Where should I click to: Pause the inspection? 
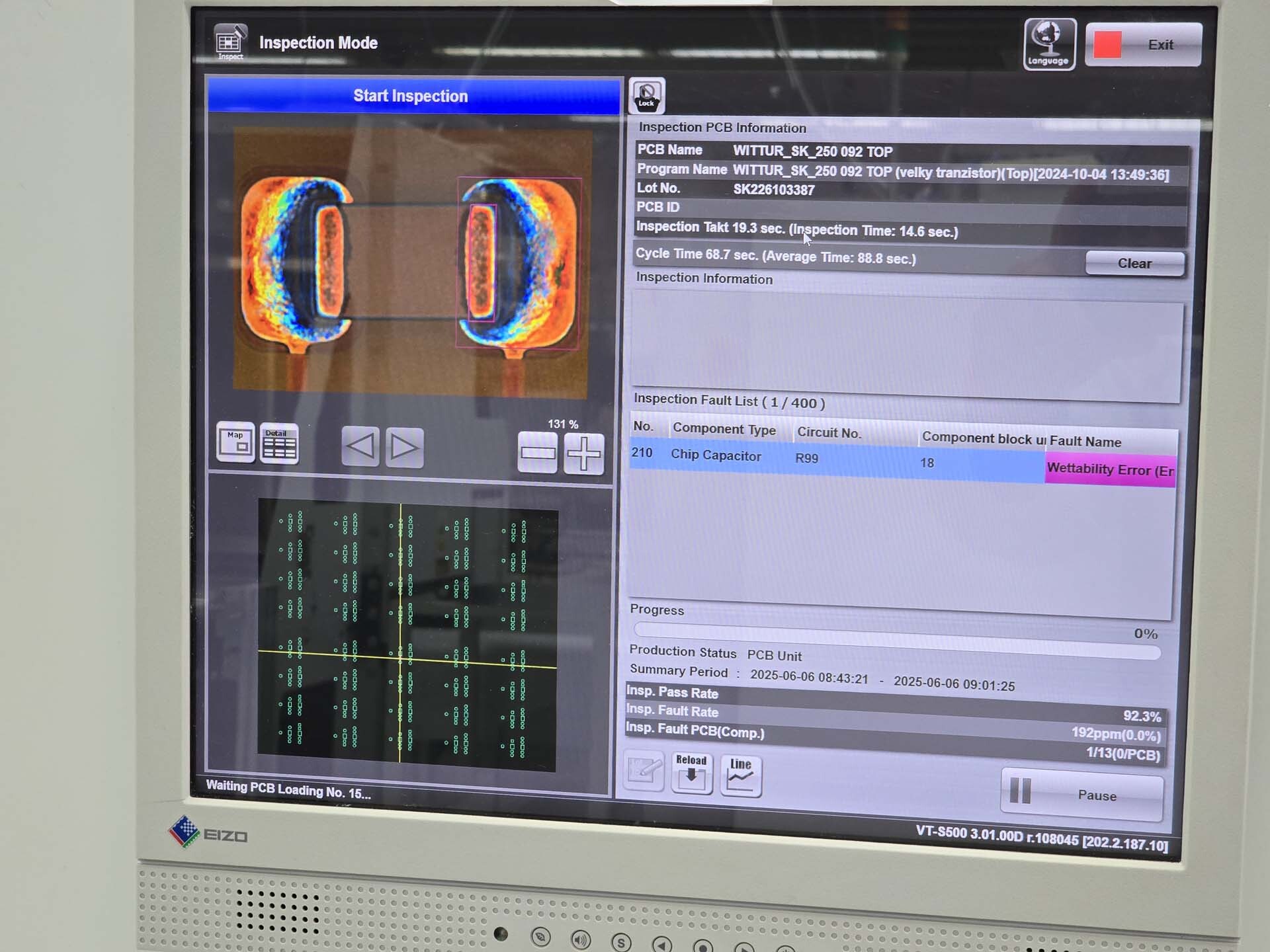coord(1082,794)
